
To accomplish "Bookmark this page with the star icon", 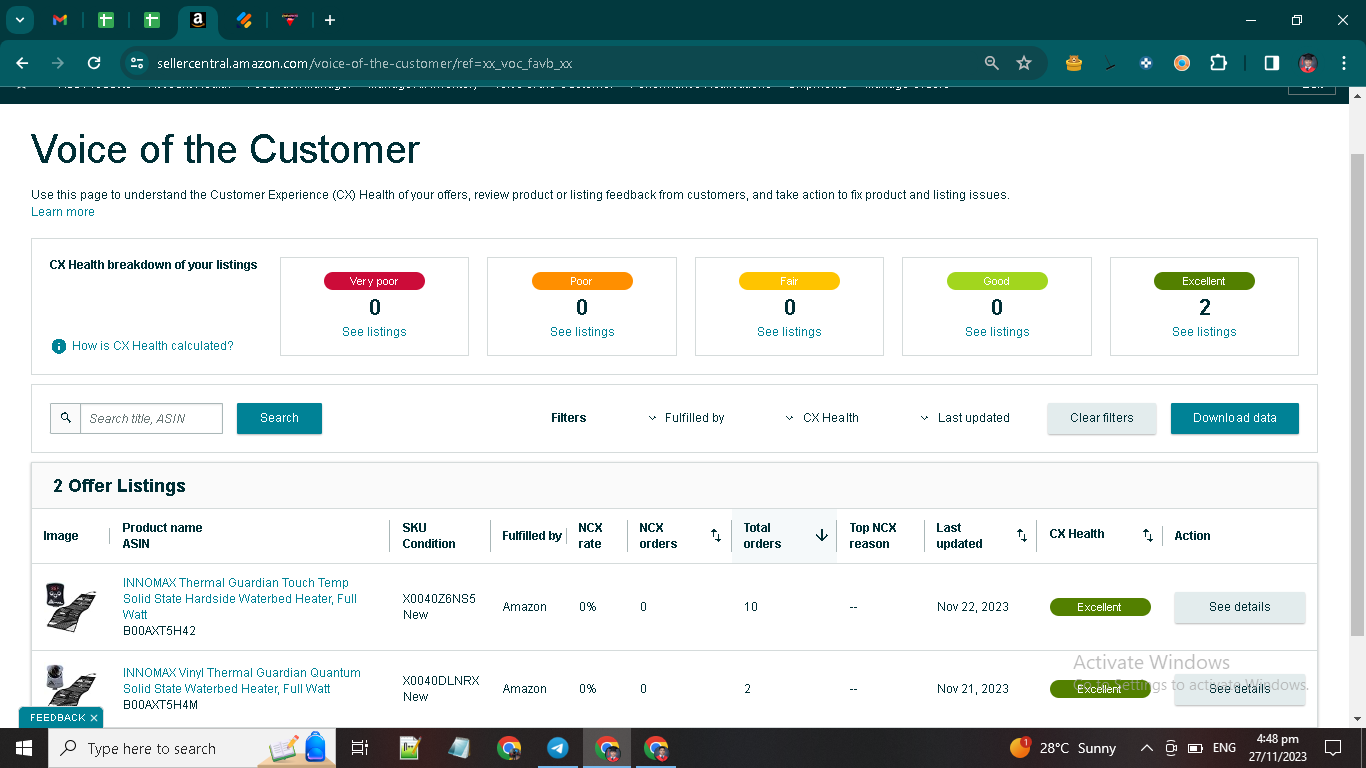I will pyautogui.click(x=1024, y=63).
